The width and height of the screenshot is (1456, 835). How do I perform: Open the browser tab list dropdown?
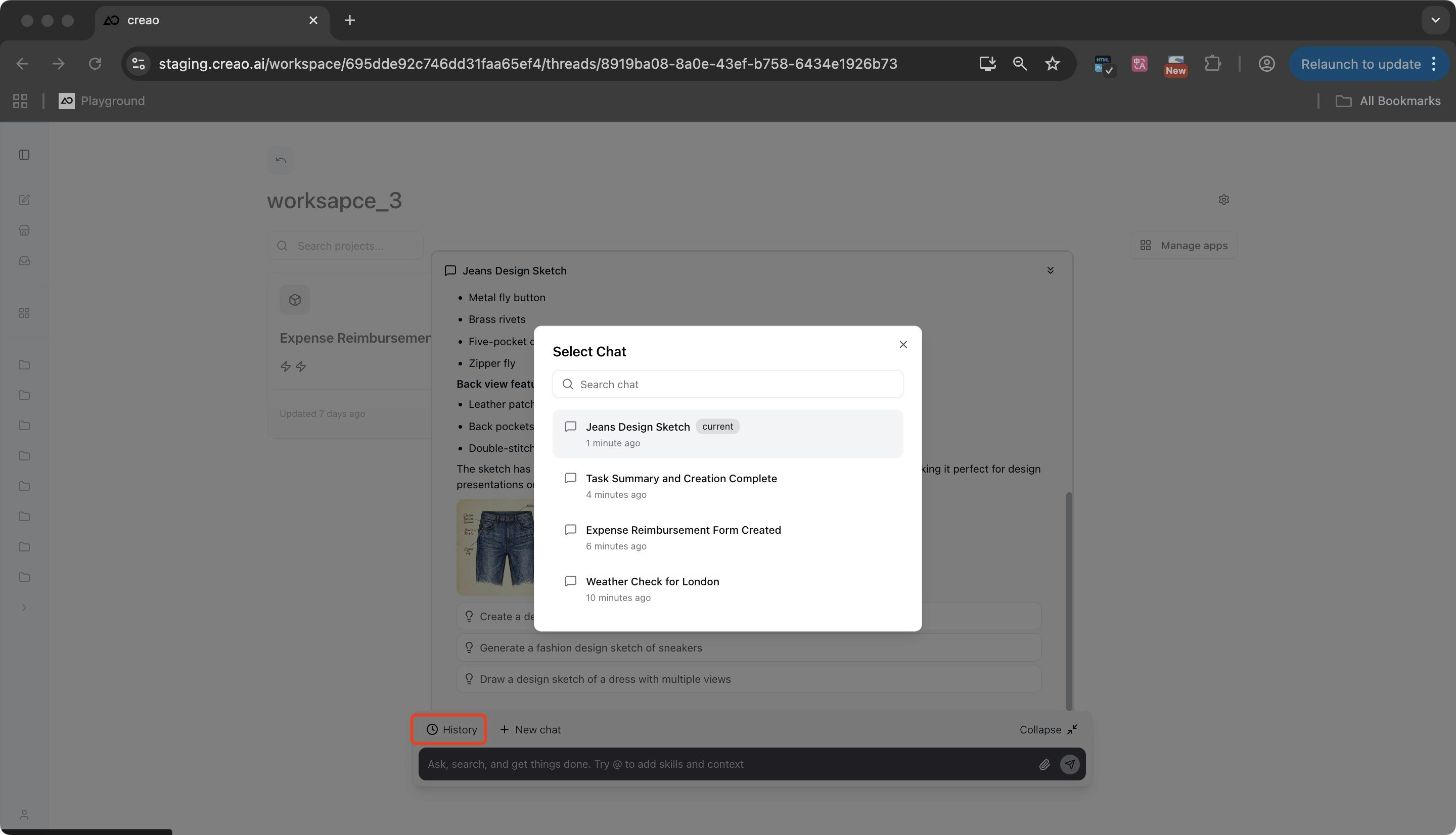click(x=1435, y=20)
